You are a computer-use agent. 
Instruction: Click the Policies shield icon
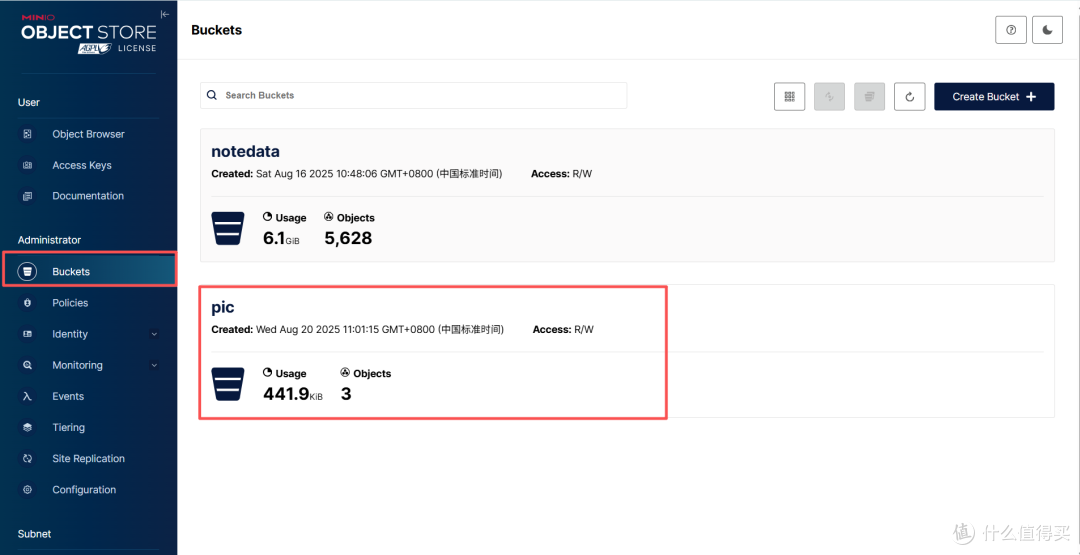(28, 303)
